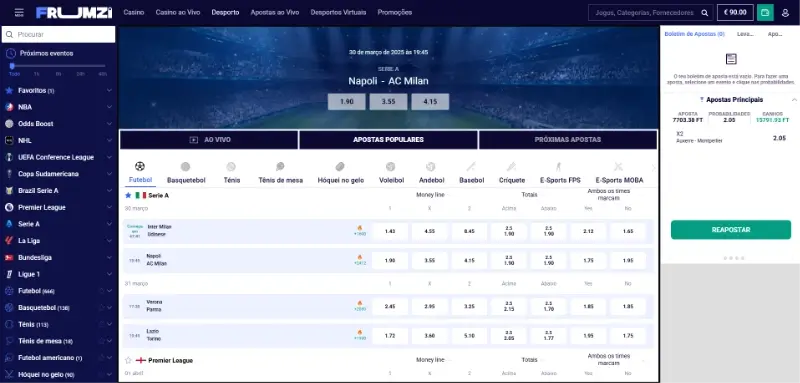Click the search magnifier in top bar
The width and height of the screenshot is (800, 383).
click(x=705, y=13)
